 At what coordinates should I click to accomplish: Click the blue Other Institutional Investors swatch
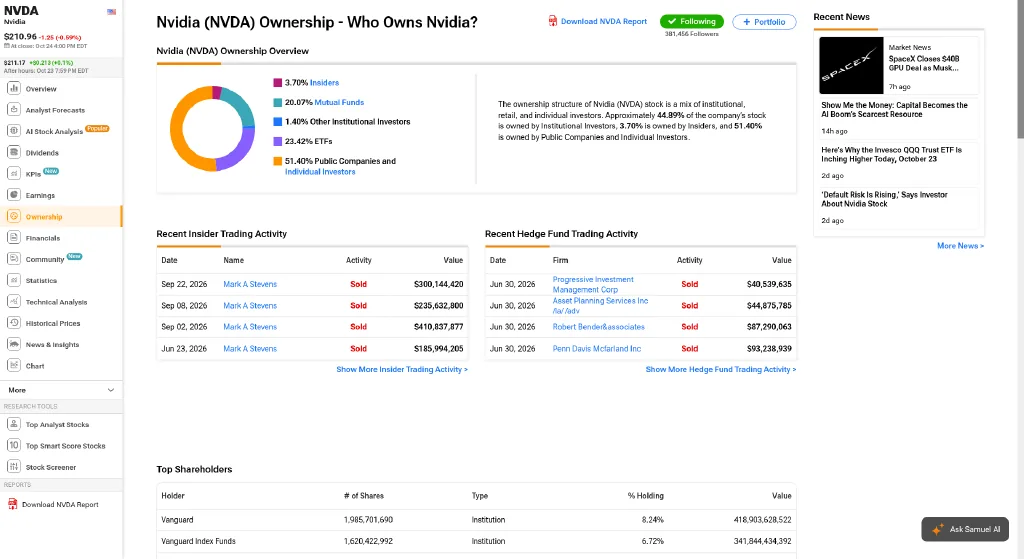click(278, 122)
